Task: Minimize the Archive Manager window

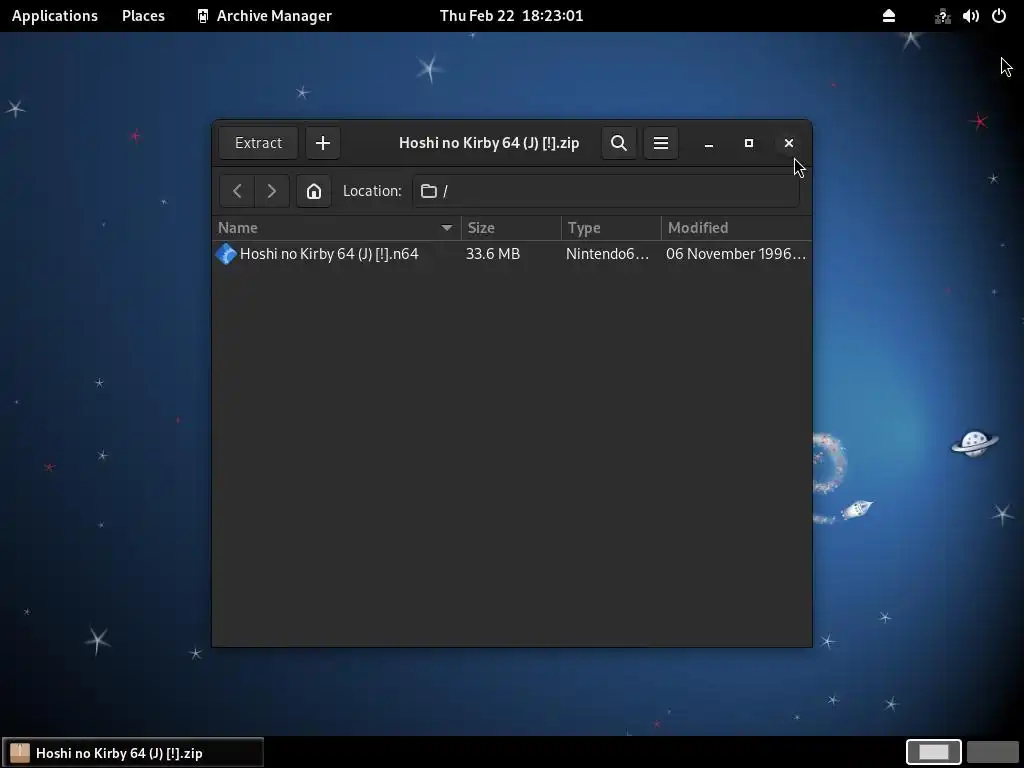Action: pyautogui.click(x=709, y=143)
